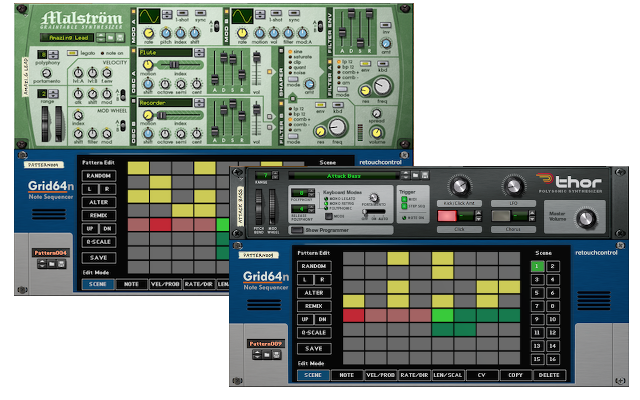Toggle Mod A 1-shot button
Image resolution: width=640 pixels, height=400 pixels.
click(x=182, y=13)
